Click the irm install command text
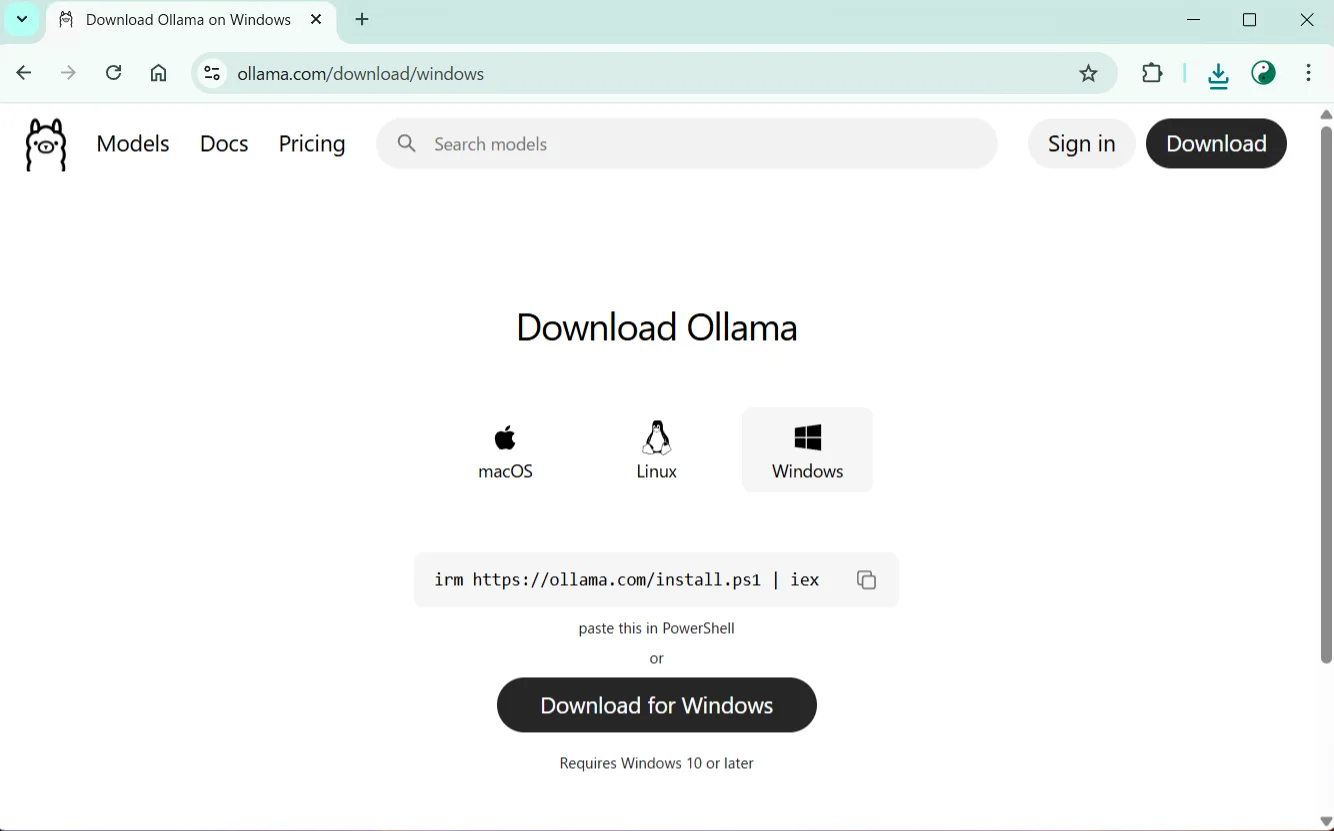This screenshot has height=831, width=1334. pyautogui.click(x=627, y=580)
